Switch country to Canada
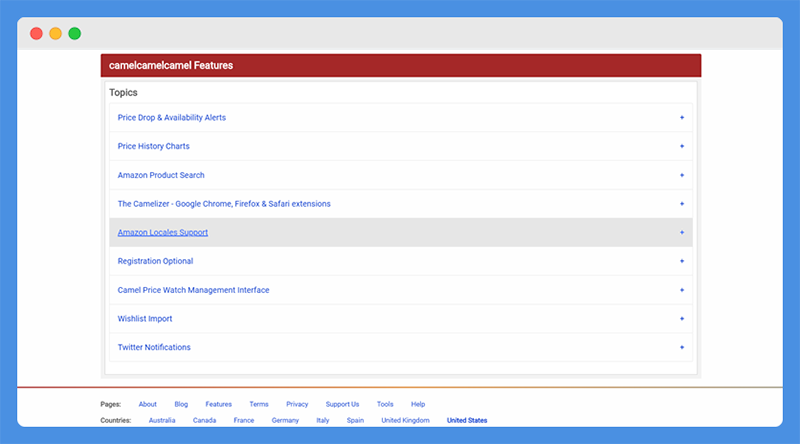Screen dimensions: 800x444 [204, 421]
